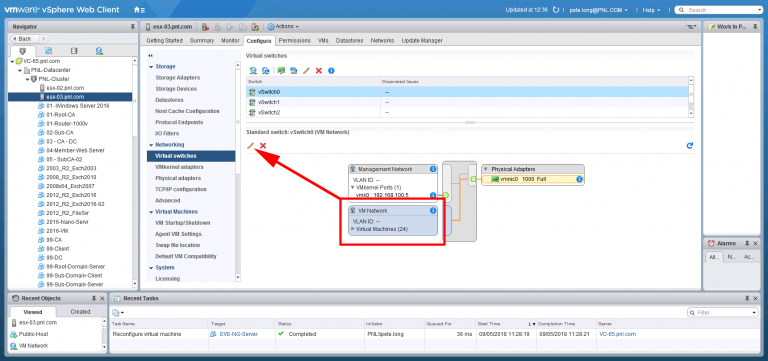Open the Help dropdown menu
This screenshot has height=361, width=768.
point(651,10)
